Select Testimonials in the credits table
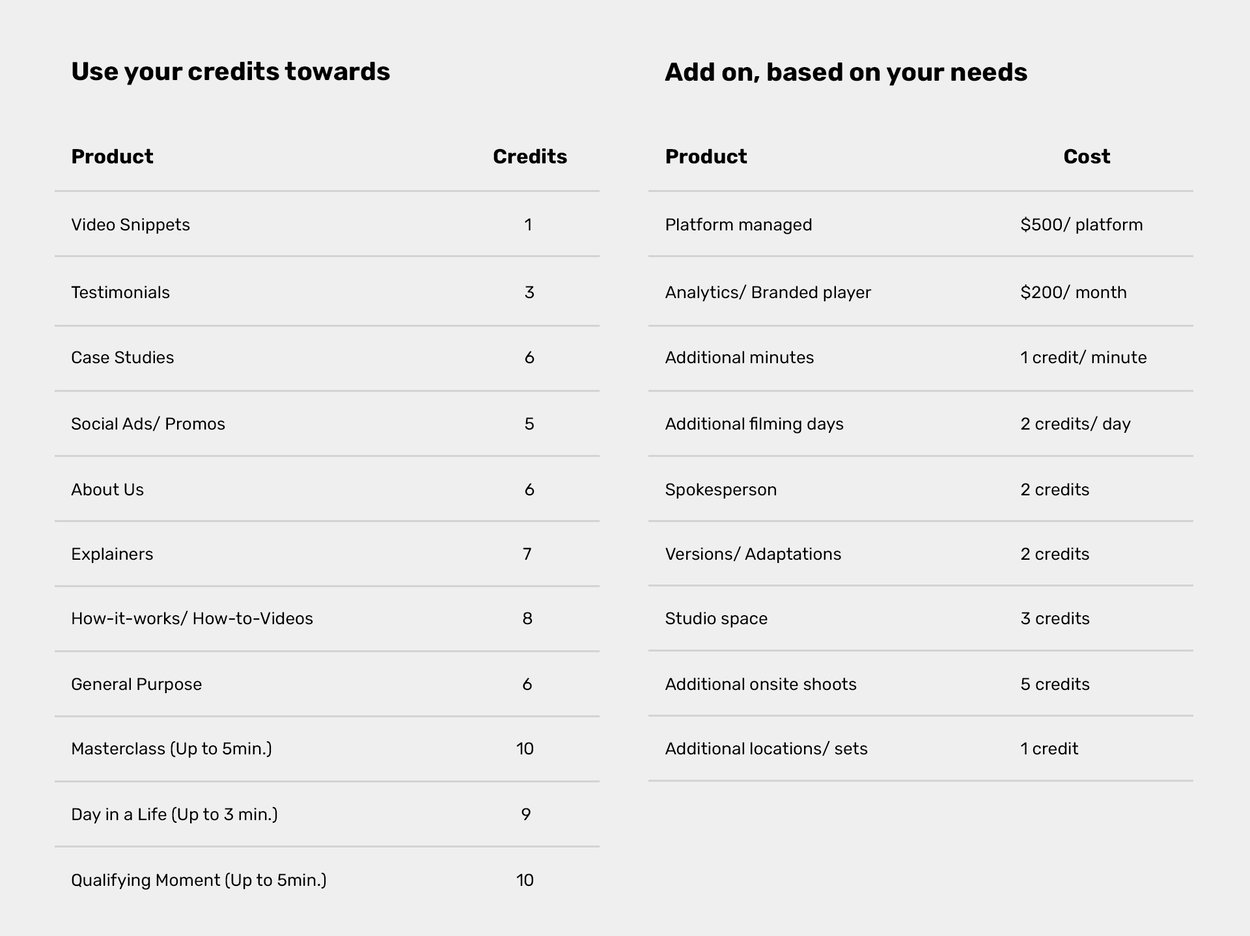This screenshot has height=936, width=1250. 120,292
